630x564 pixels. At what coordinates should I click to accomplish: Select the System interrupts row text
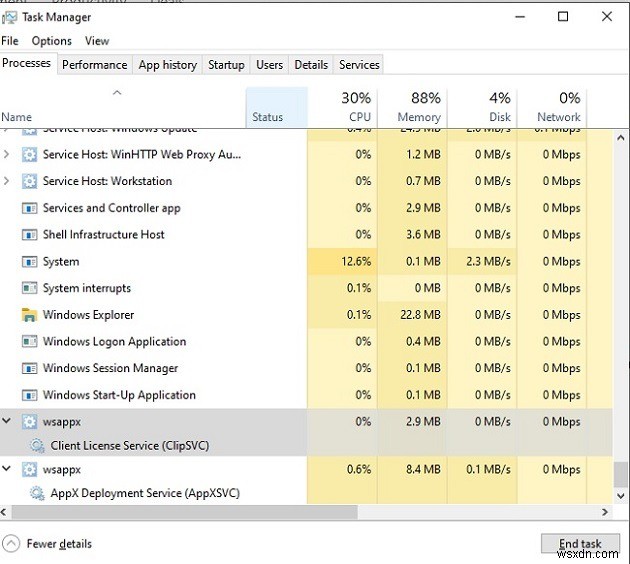[87, 288]
